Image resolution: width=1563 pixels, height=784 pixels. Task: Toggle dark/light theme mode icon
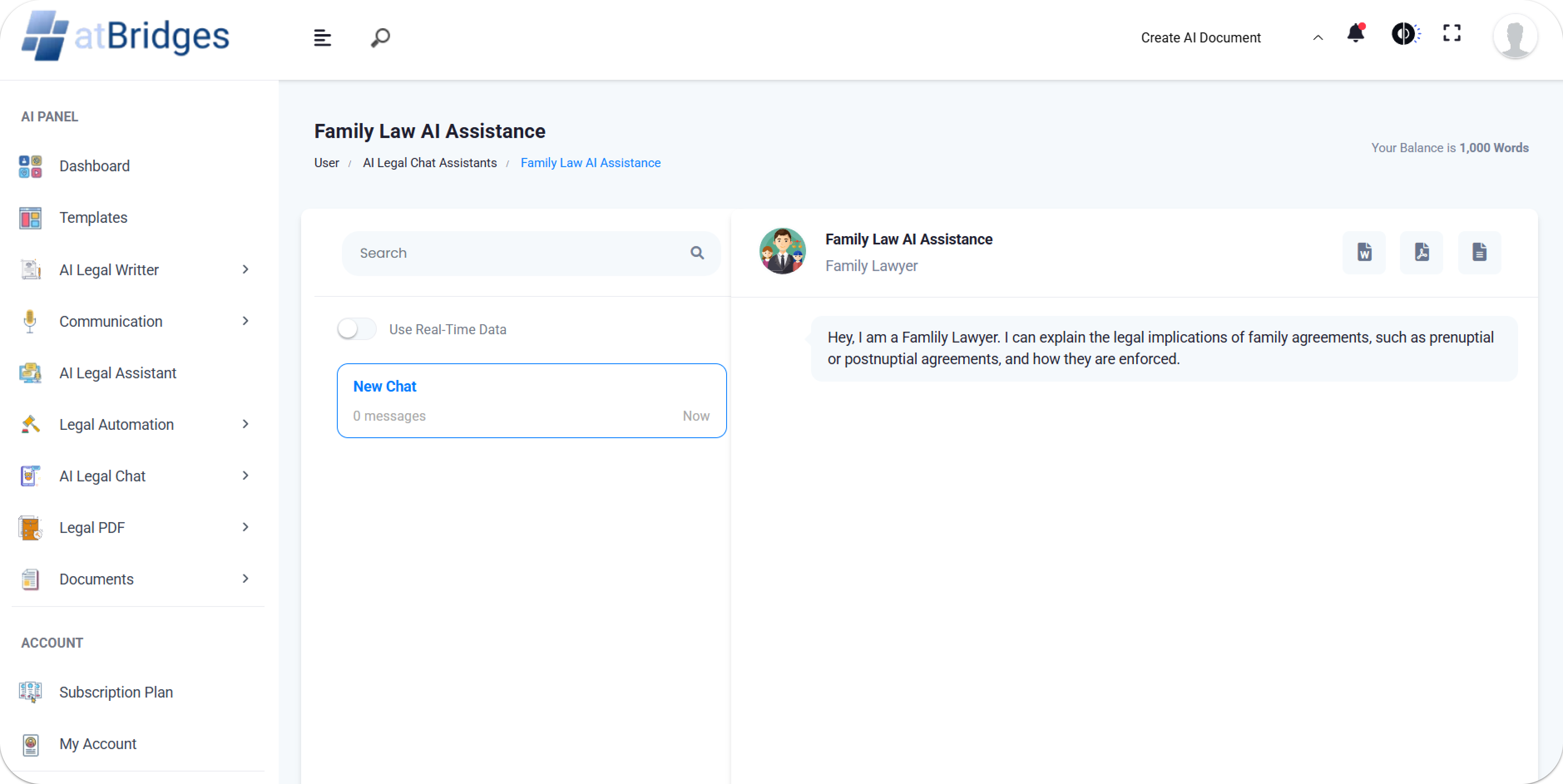1404,34
